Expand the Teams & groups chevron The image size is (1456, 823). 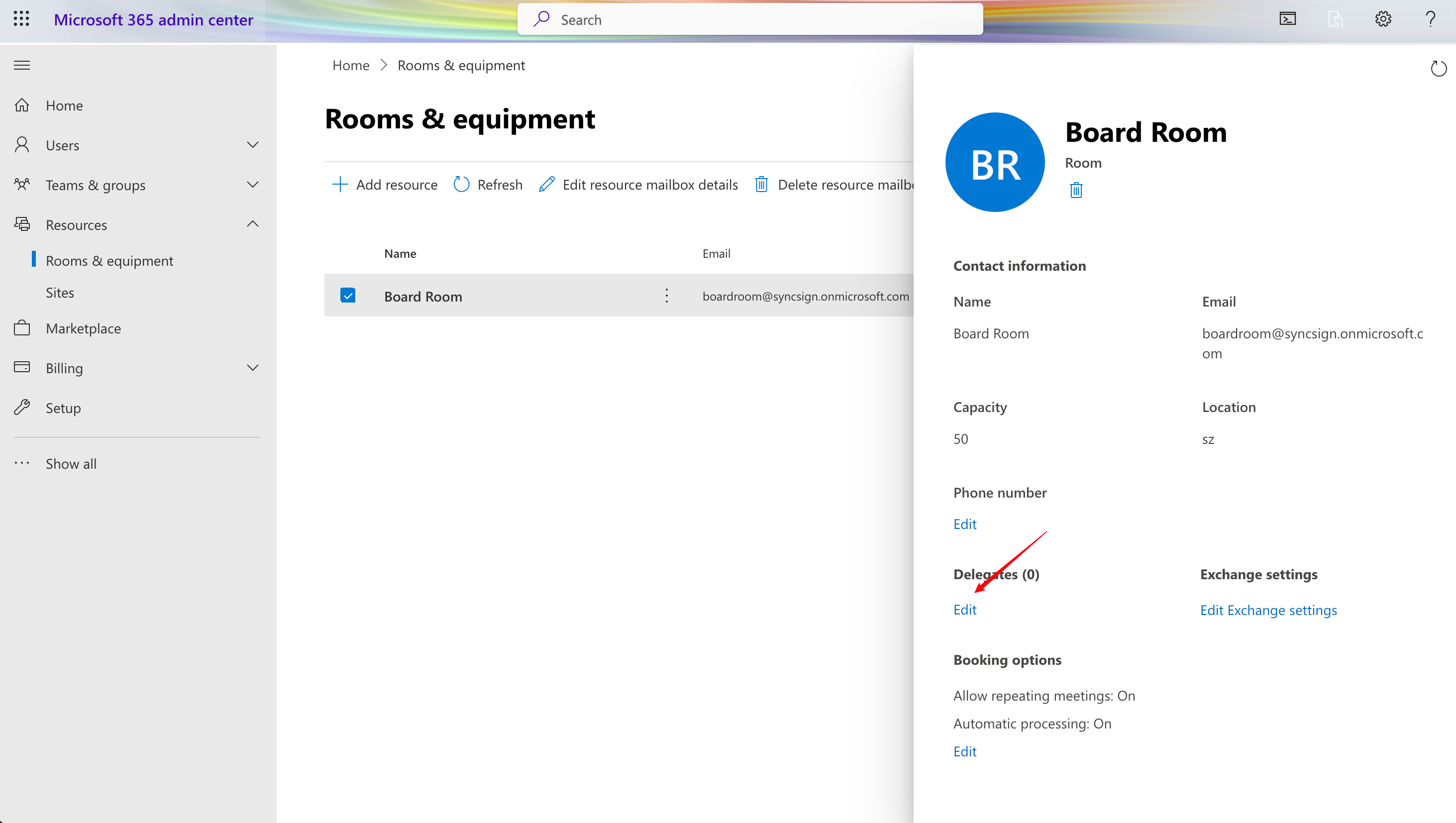(253, 184)
